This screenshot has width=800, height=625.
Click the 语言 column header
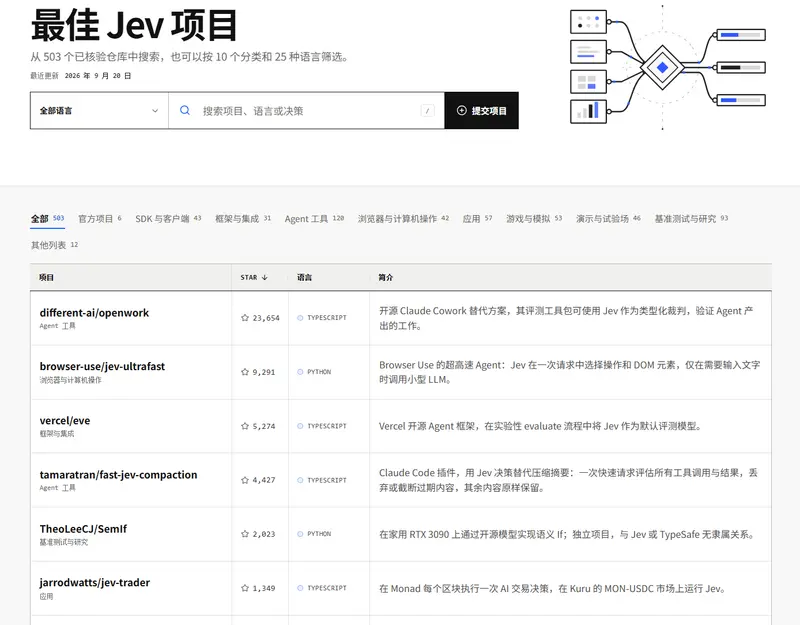pos(305,278)
